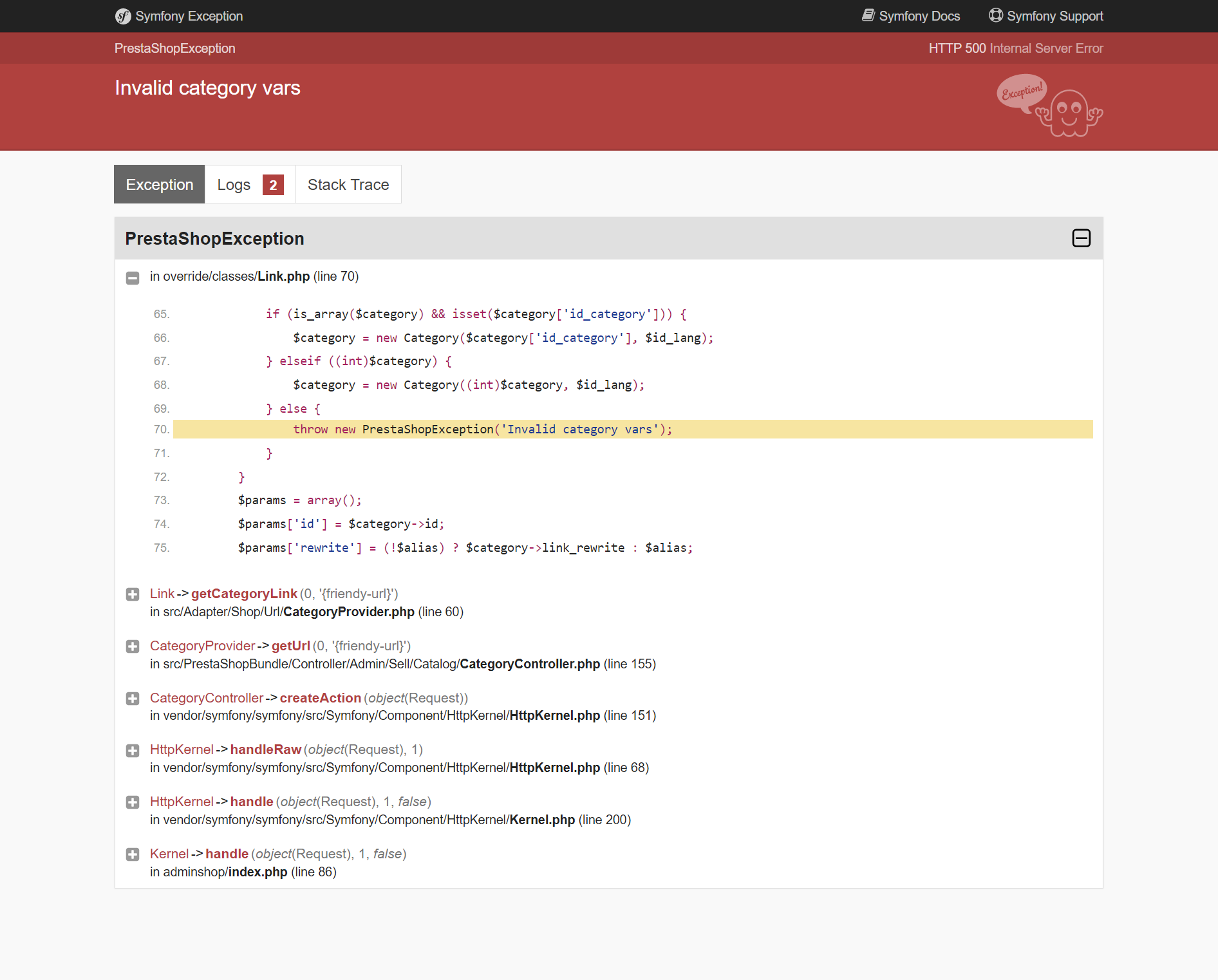Collapse the Link.php line 70 code trace

[x=133, y=278]
